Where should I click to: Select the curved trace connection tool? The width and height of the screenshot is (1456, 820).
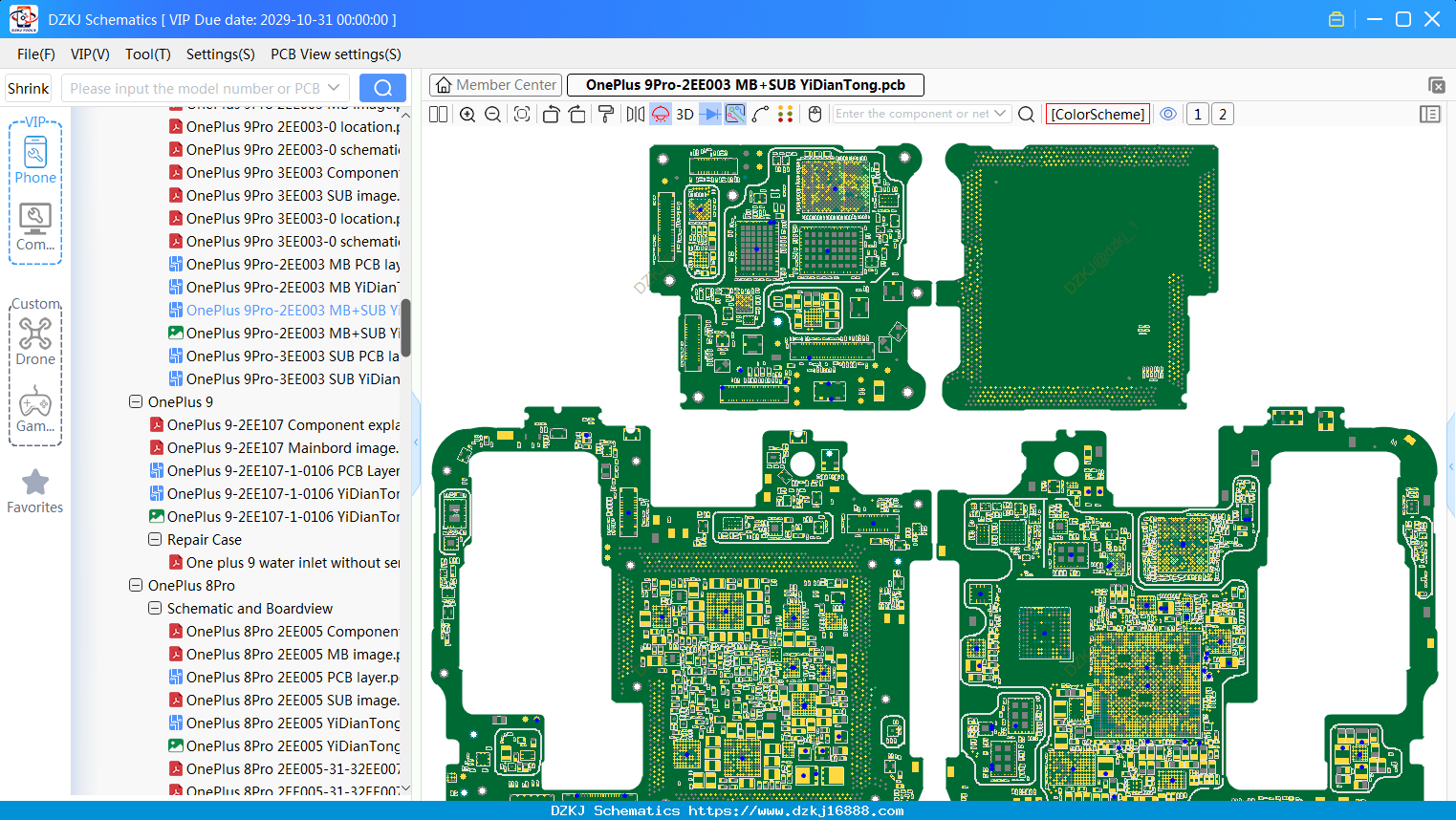[x=761, y=115]
